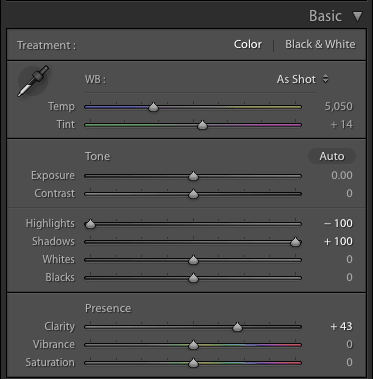Click the Saturation label
This screenshot has width=373, height=379.
50,362
